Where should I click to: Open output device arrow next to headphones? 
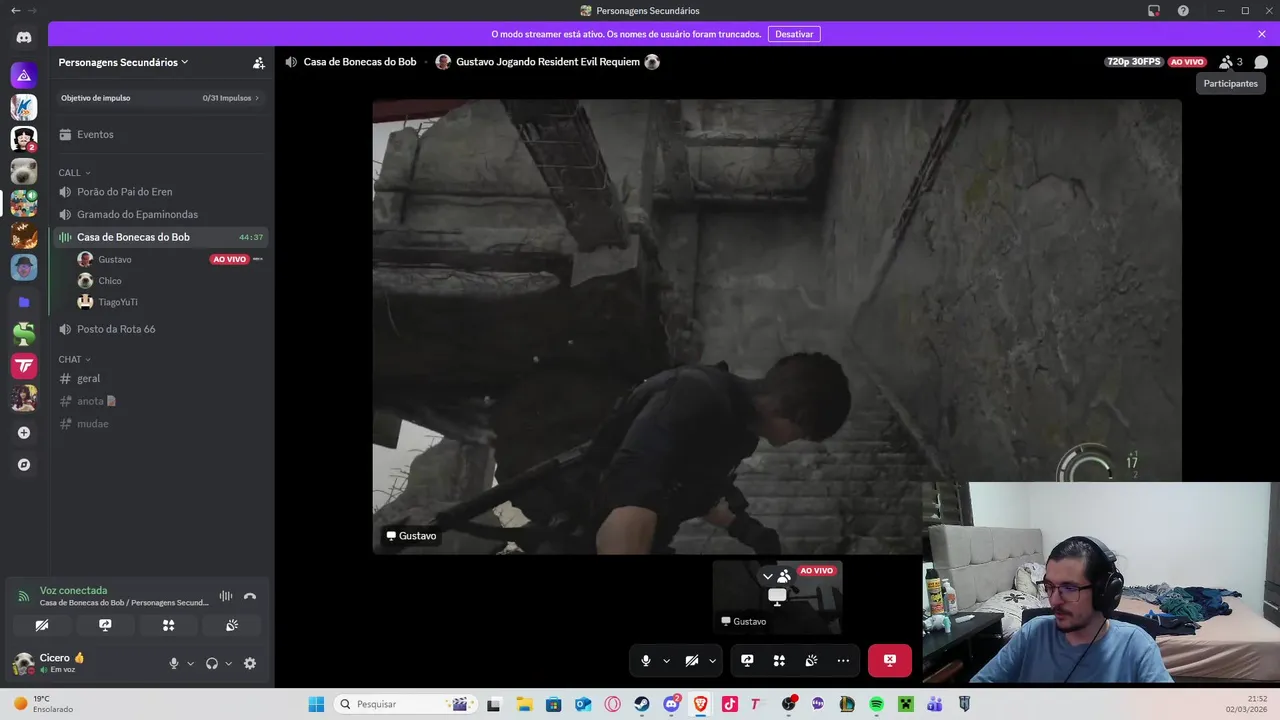(x=229, y=663)
